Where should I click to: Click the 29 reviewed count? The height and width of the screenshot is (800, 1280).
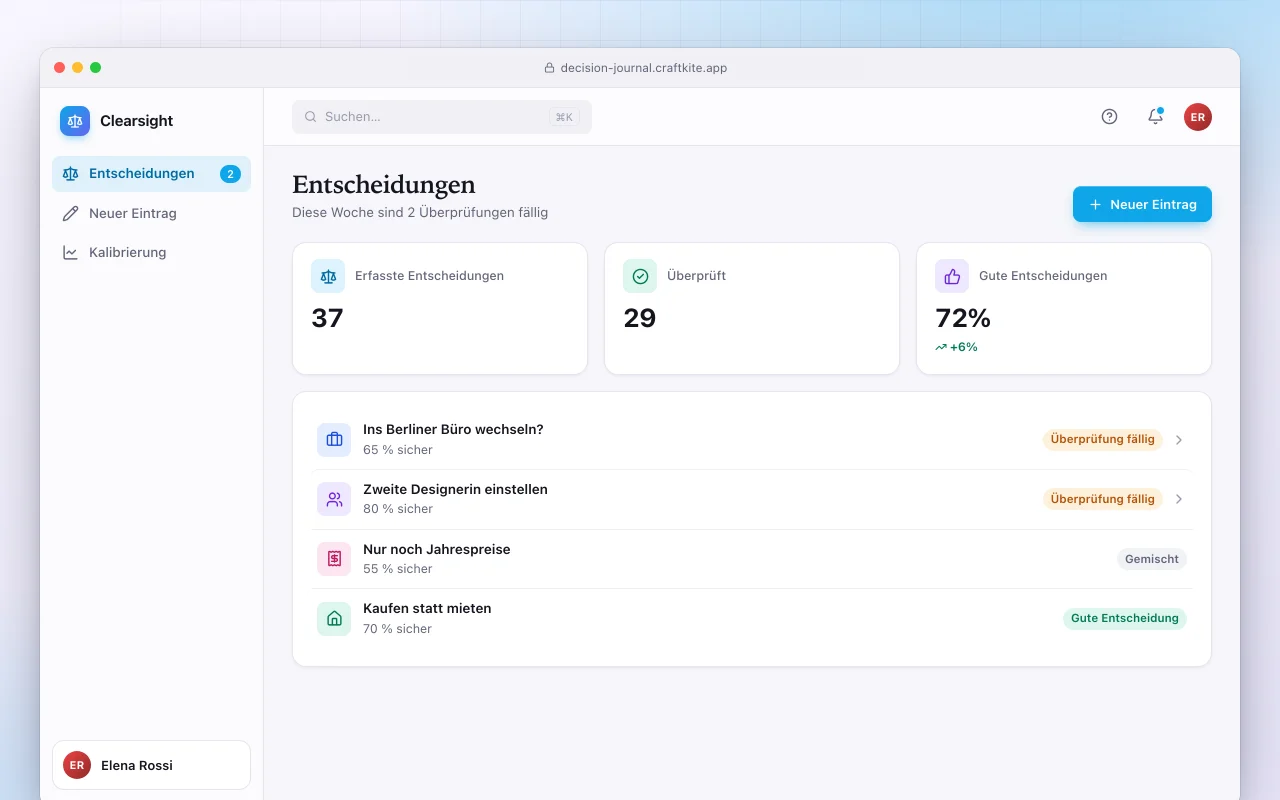(x=640, y=318)
